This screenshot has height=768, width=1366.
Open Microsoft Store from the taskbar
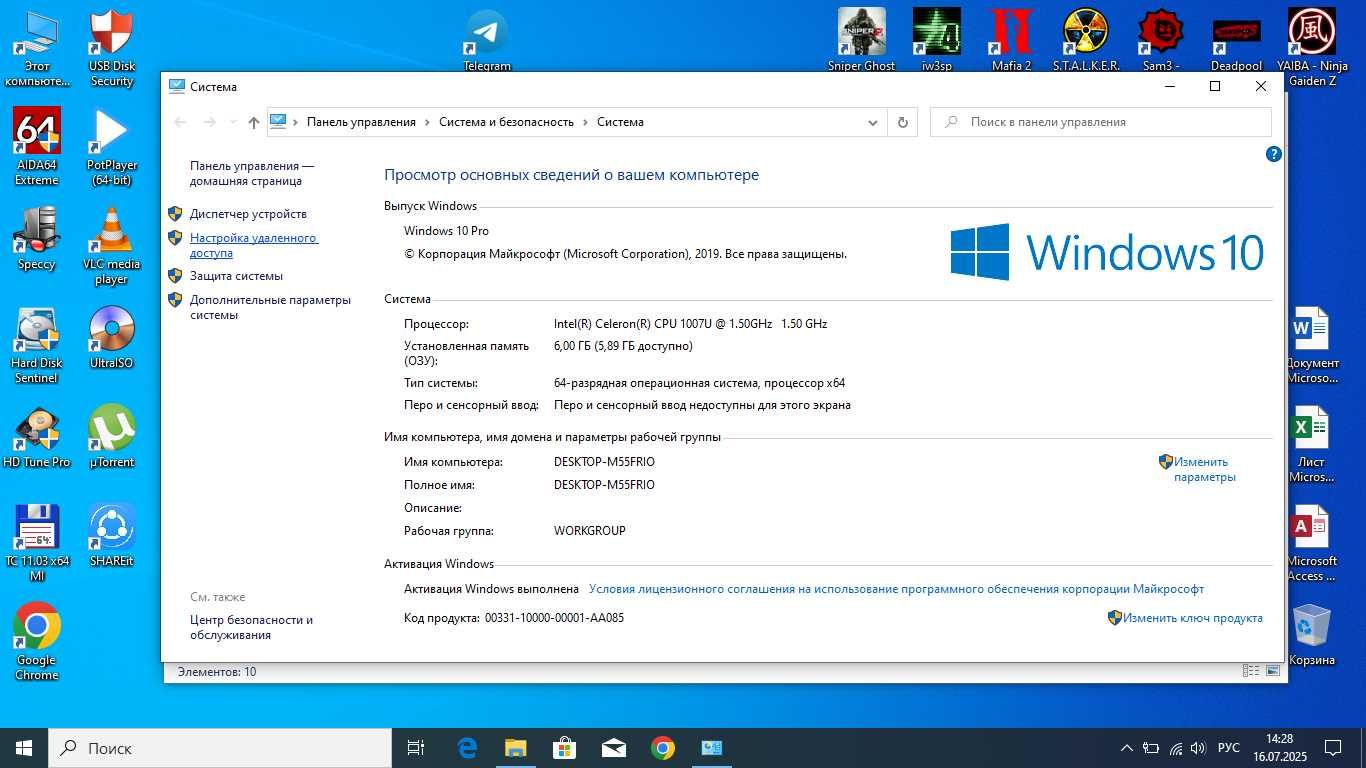tap(565, 748)
